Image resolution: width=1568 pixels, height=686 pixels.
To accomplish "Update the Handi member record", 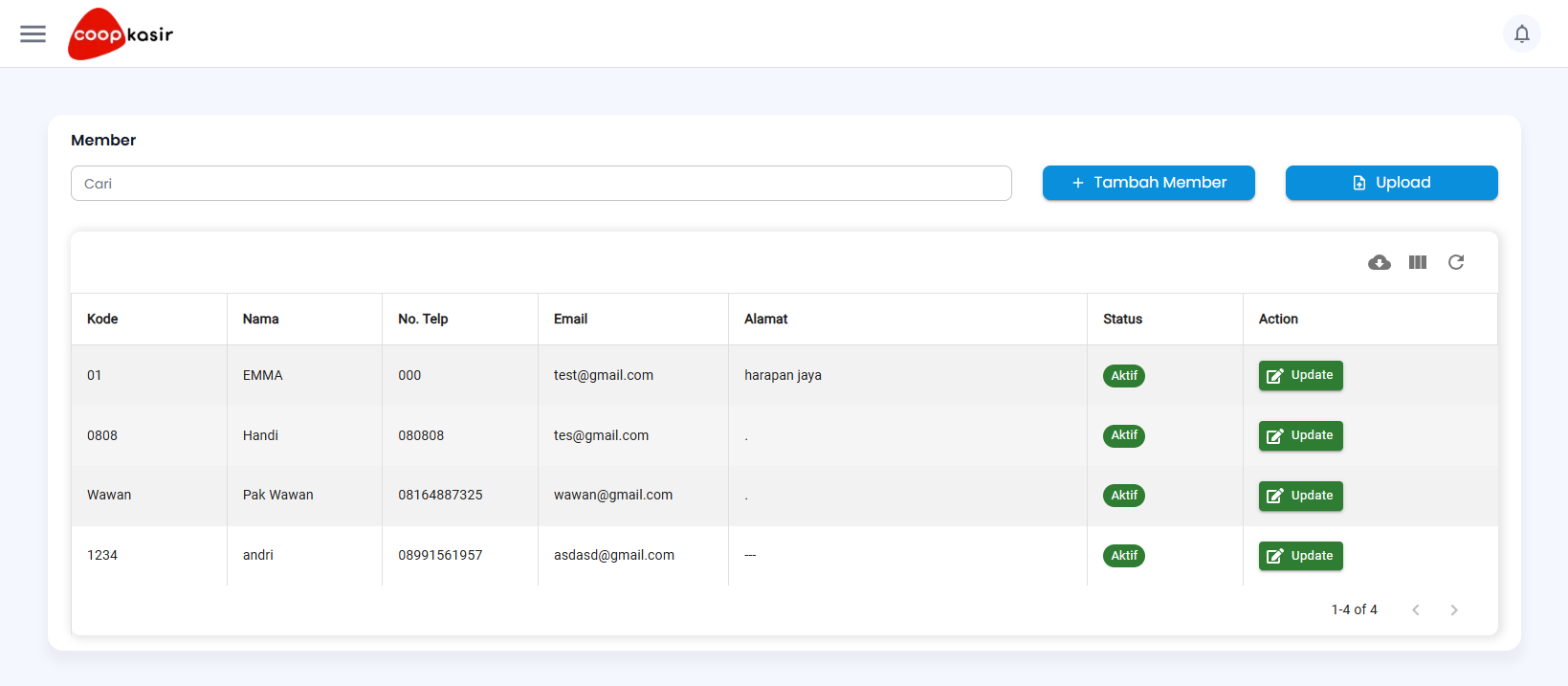I will [1300, 436].
